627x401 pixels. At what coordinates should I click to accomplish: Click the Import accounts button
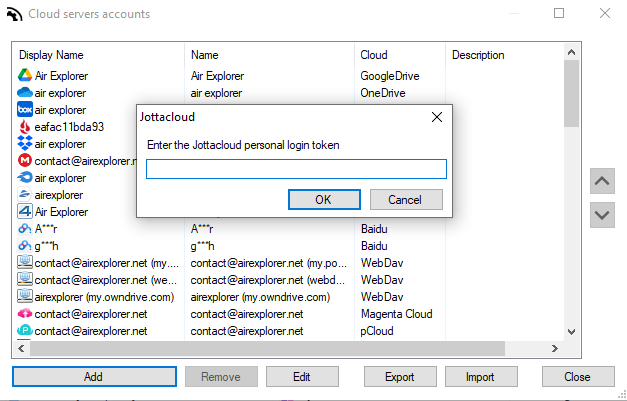pos(481,377)
